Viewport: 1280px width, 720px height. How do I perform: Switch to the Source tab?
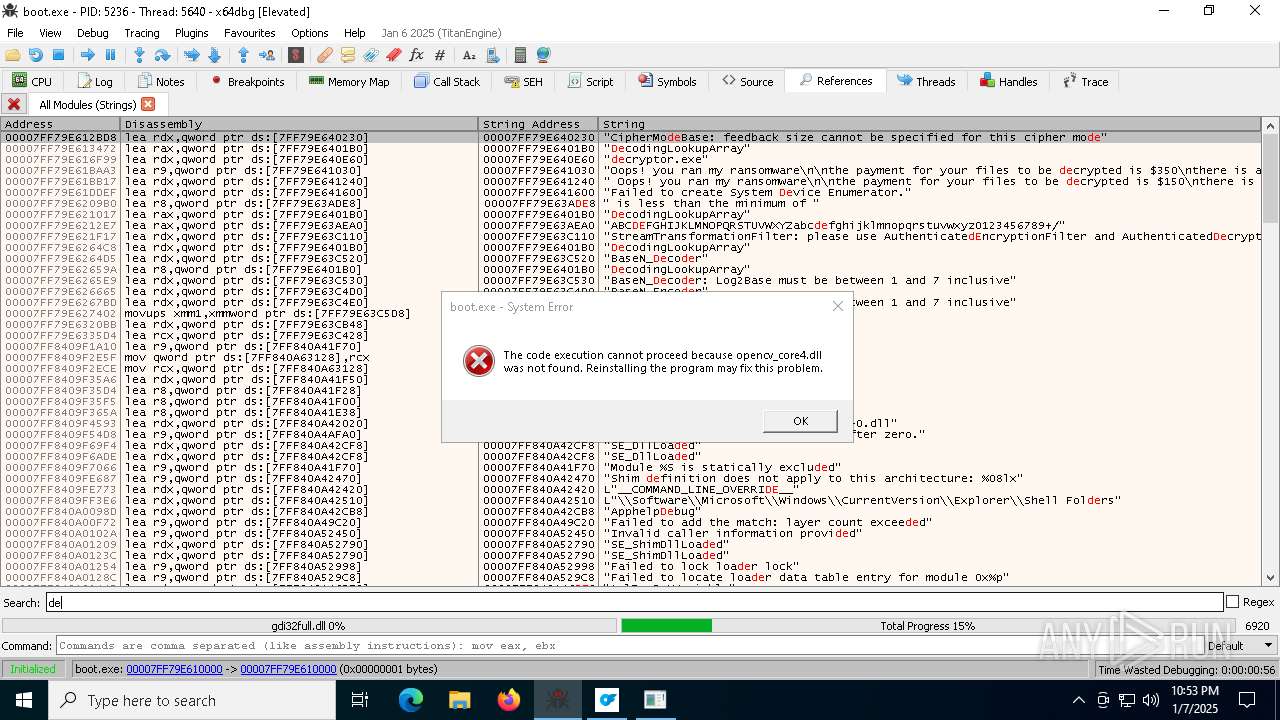coord(748,82)
